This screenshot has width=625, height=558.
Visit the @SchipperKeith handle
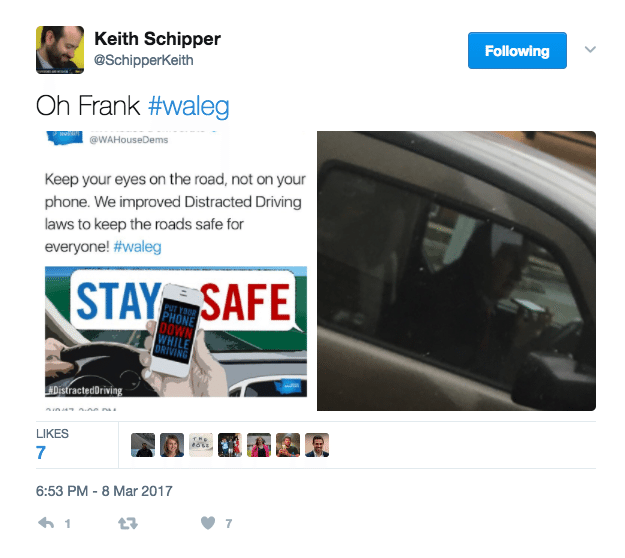143,60
